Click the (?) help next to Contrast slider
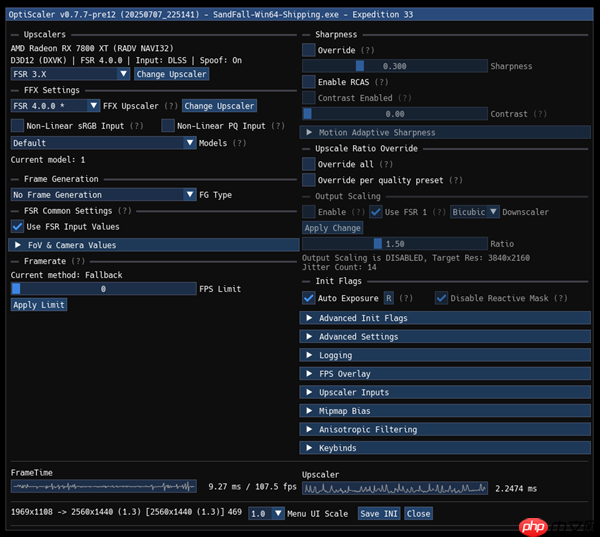Screen dimensions: 600x537 click(x=540, y=114)
